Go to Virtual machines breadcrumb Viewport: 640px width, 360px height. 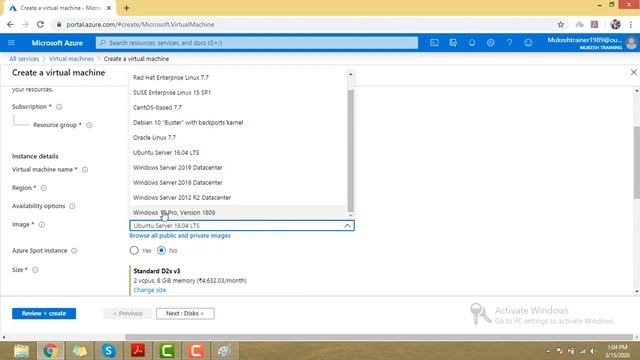click(x=71, y=59)
